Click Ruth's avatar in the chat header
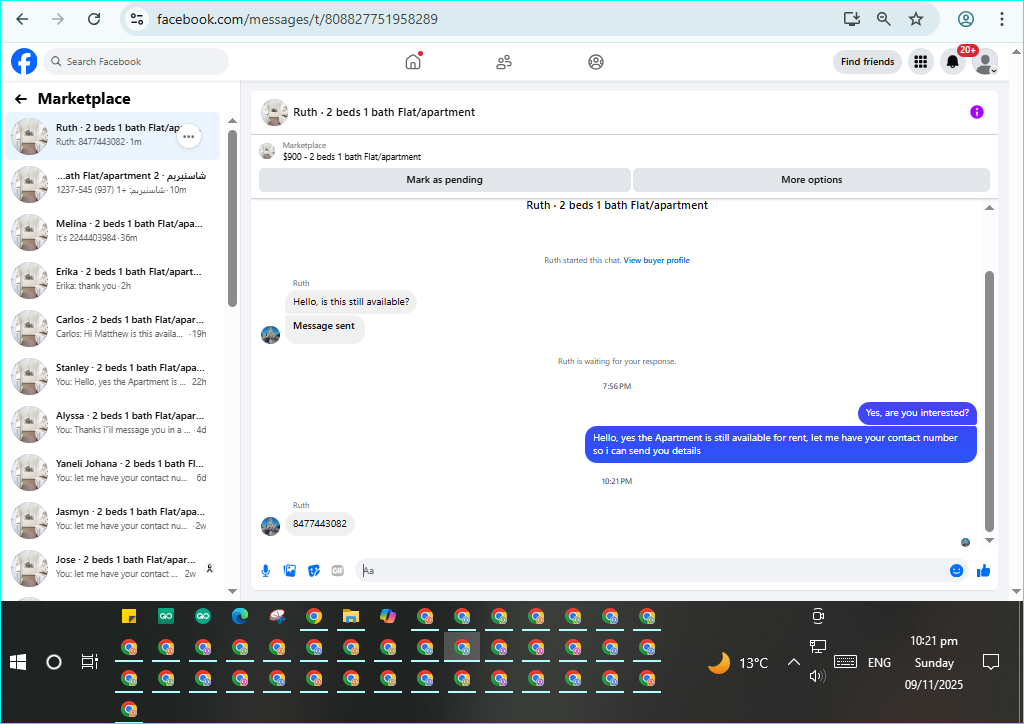Image resolution: width=1024 pixels, height=724 pixels. coord(274,112)
